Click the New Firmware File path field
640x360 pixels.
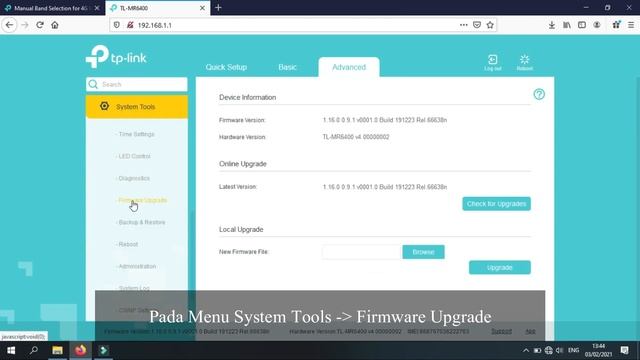point(362,252)
